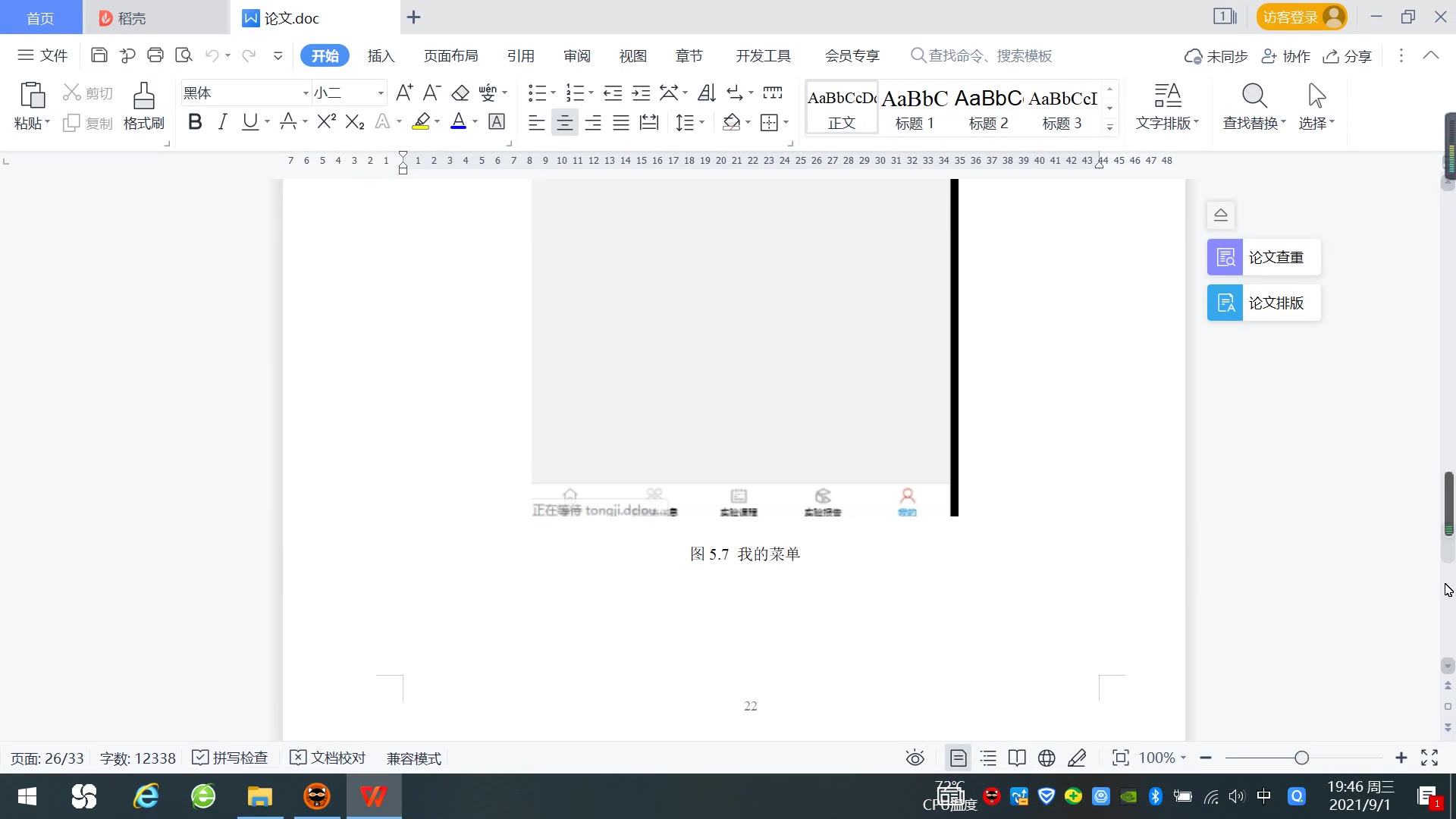Apply the 标题 1 heading style
Viewport: 1456px width, 819px height.
[x=915, y=108]
